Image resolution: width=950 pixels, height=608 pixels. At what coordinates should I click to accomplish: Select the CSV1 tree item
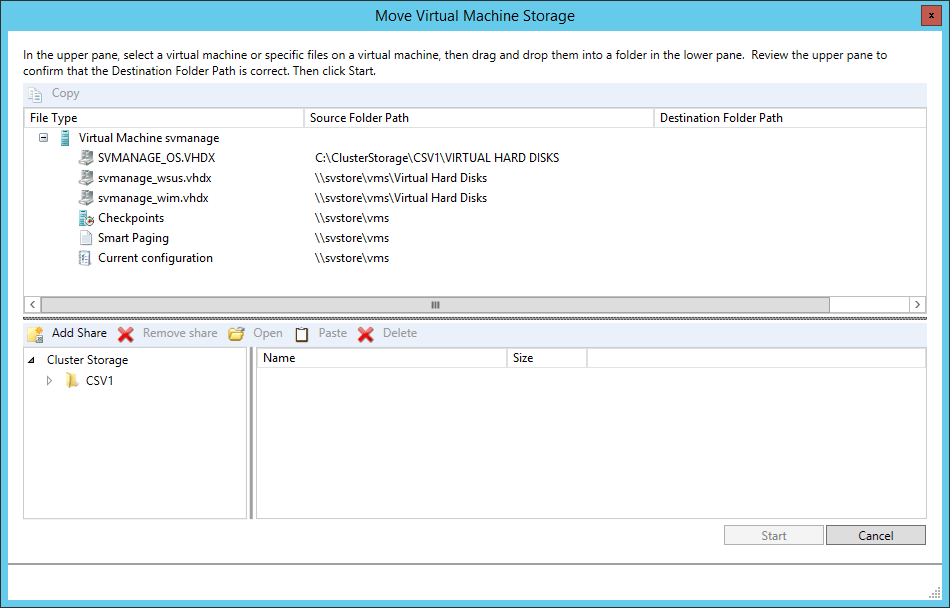click(x=99, y=381)
